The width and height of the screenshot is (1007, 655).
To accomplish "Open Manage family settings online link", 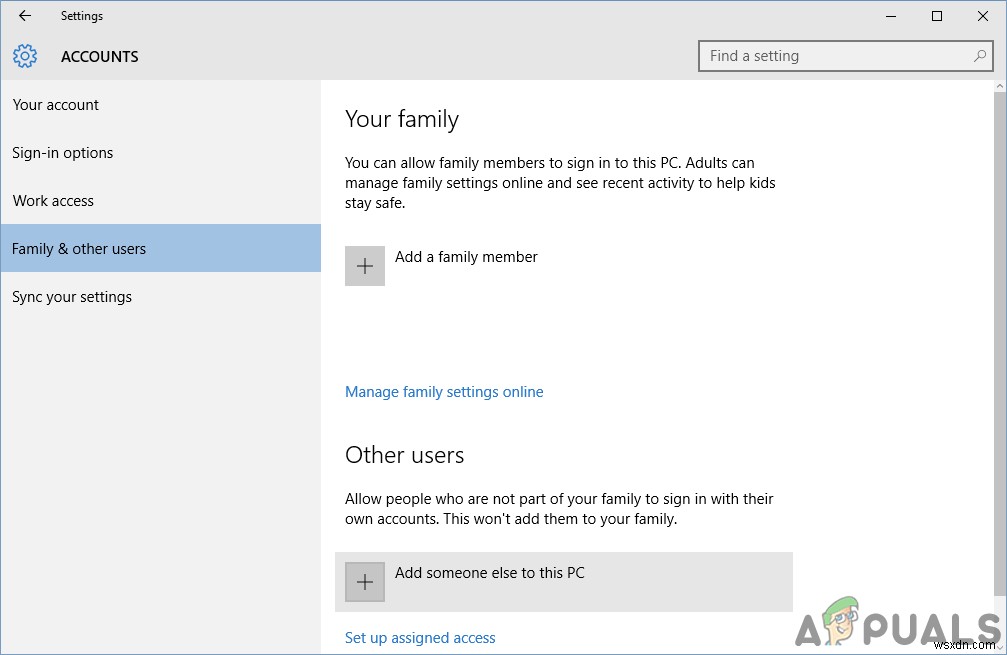I will pos(444,392).
